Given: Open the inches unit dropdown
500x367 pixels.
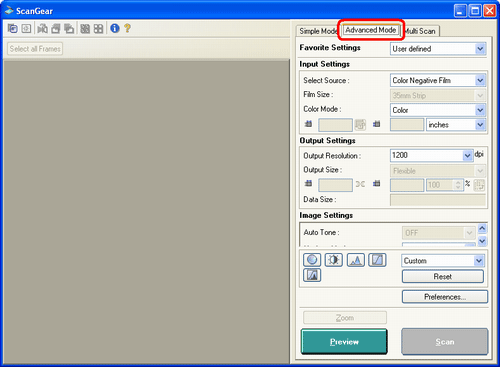Looking at the screenshot, I should tap(456, 125).
